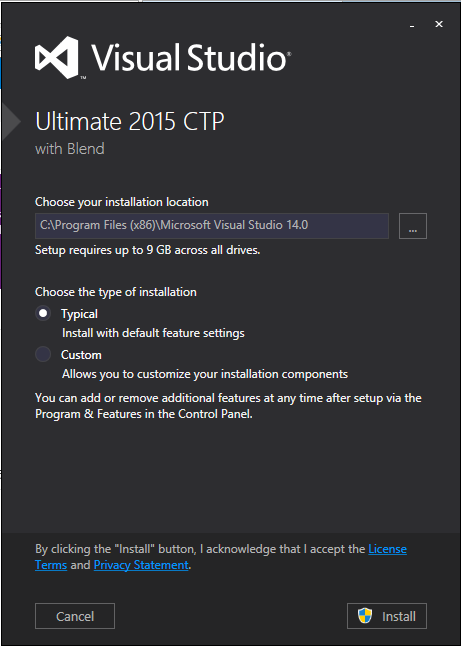461x649 pixels.
Task: Click the installation location path field
Action: pyautogui.click(x=212, y=226)
